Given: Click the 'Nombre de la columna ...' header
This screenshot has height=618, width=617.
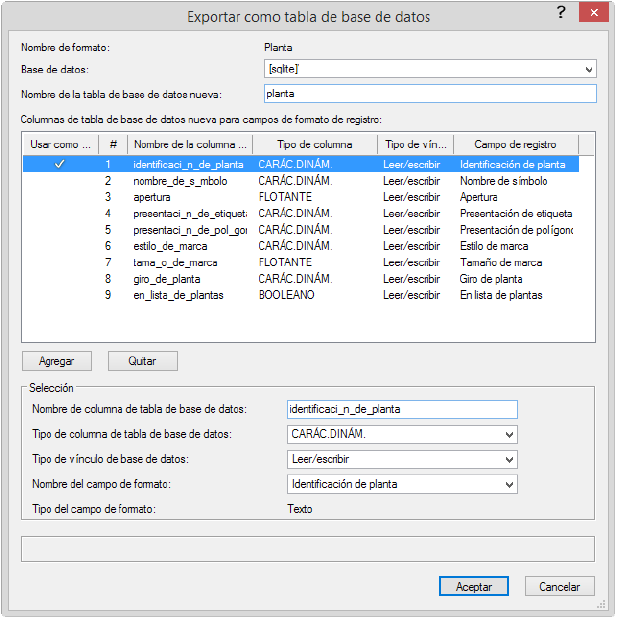Looking at the screenshot, I should 190,144.
